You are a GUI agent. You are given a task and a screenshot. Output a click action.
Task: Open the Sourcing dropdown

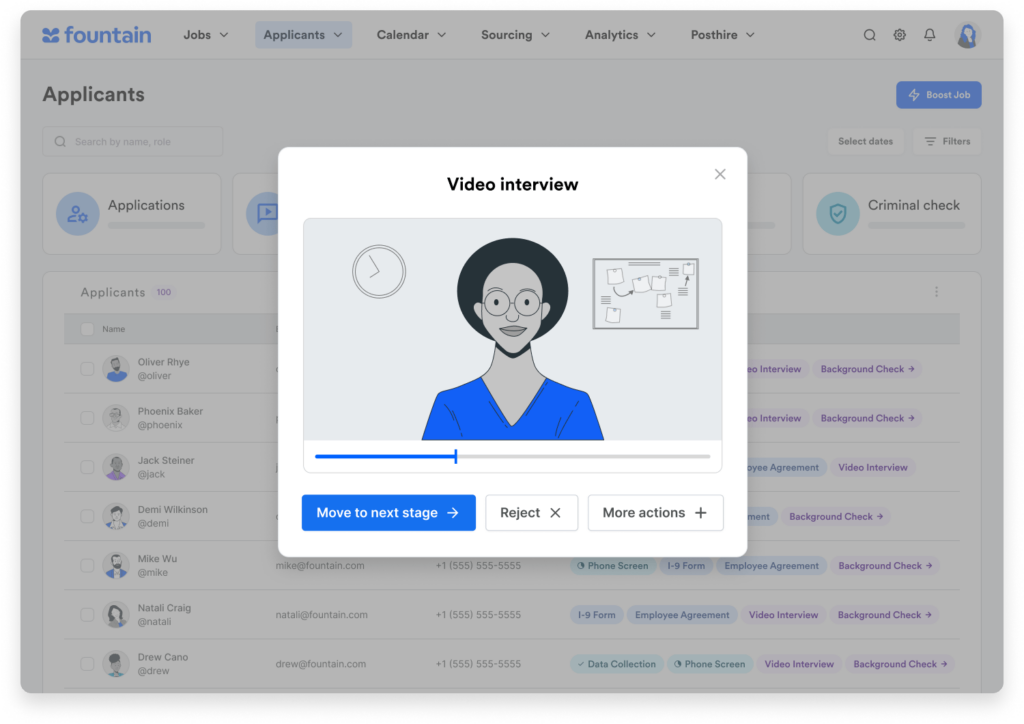coord(514,34)
